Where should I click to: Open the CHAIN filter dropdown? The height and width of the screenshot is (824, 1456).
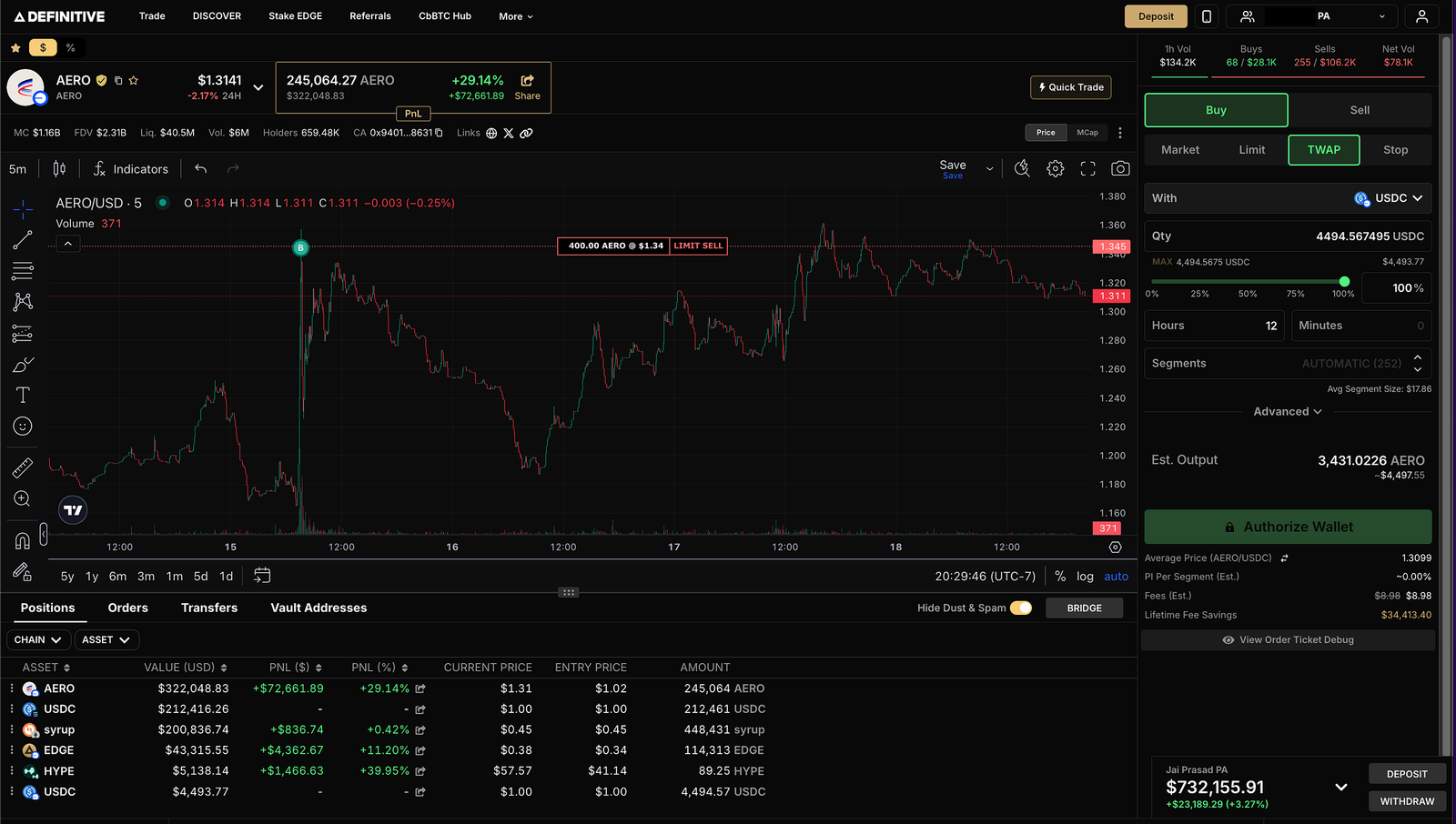37,640
